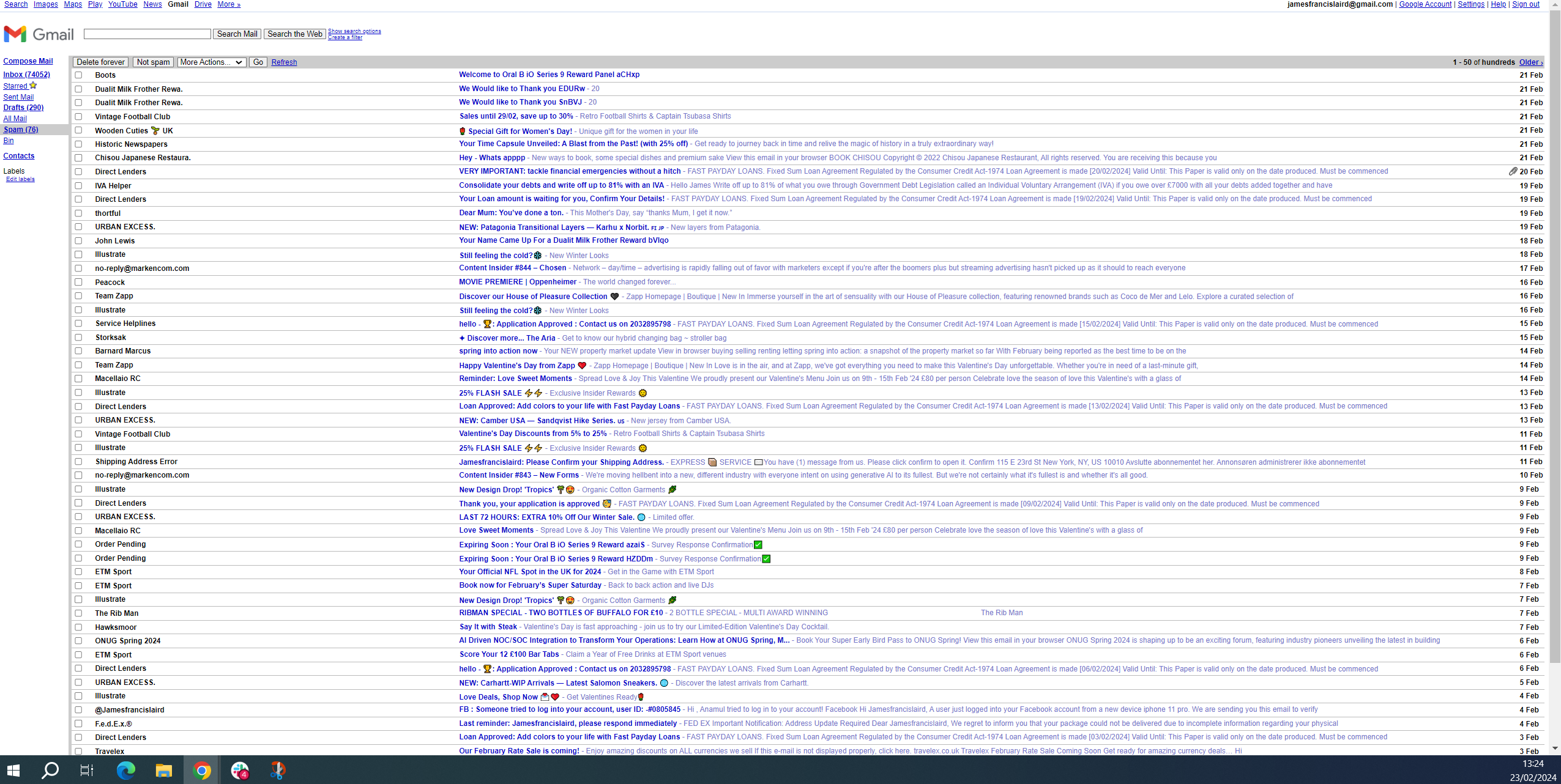Check the Travelex email checkbox
Screen dimensions: 1561x784
[x=78, y=751]
